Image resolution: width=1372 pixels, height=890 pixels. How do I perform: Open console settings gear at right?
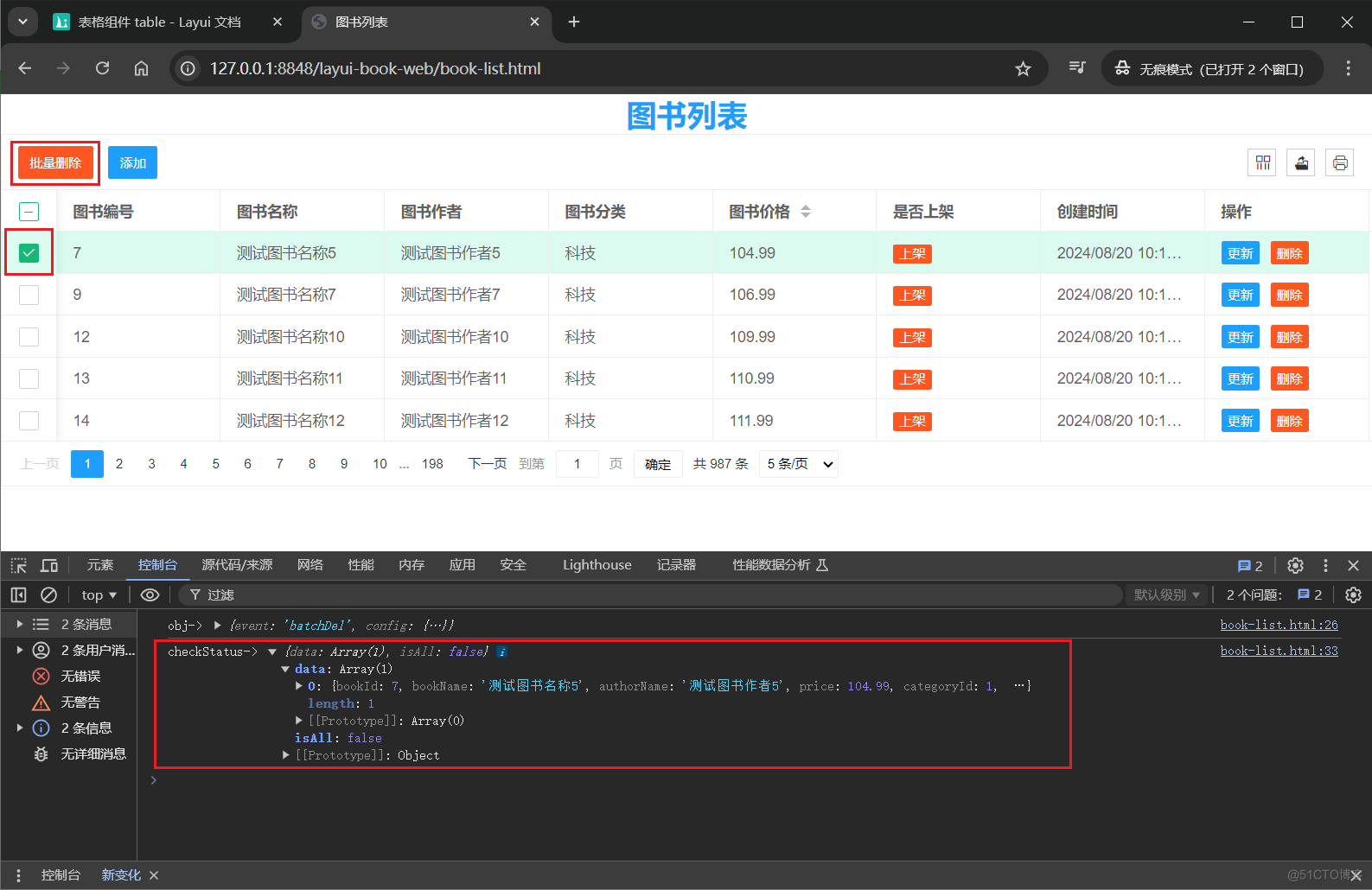tap(1353, 594)
